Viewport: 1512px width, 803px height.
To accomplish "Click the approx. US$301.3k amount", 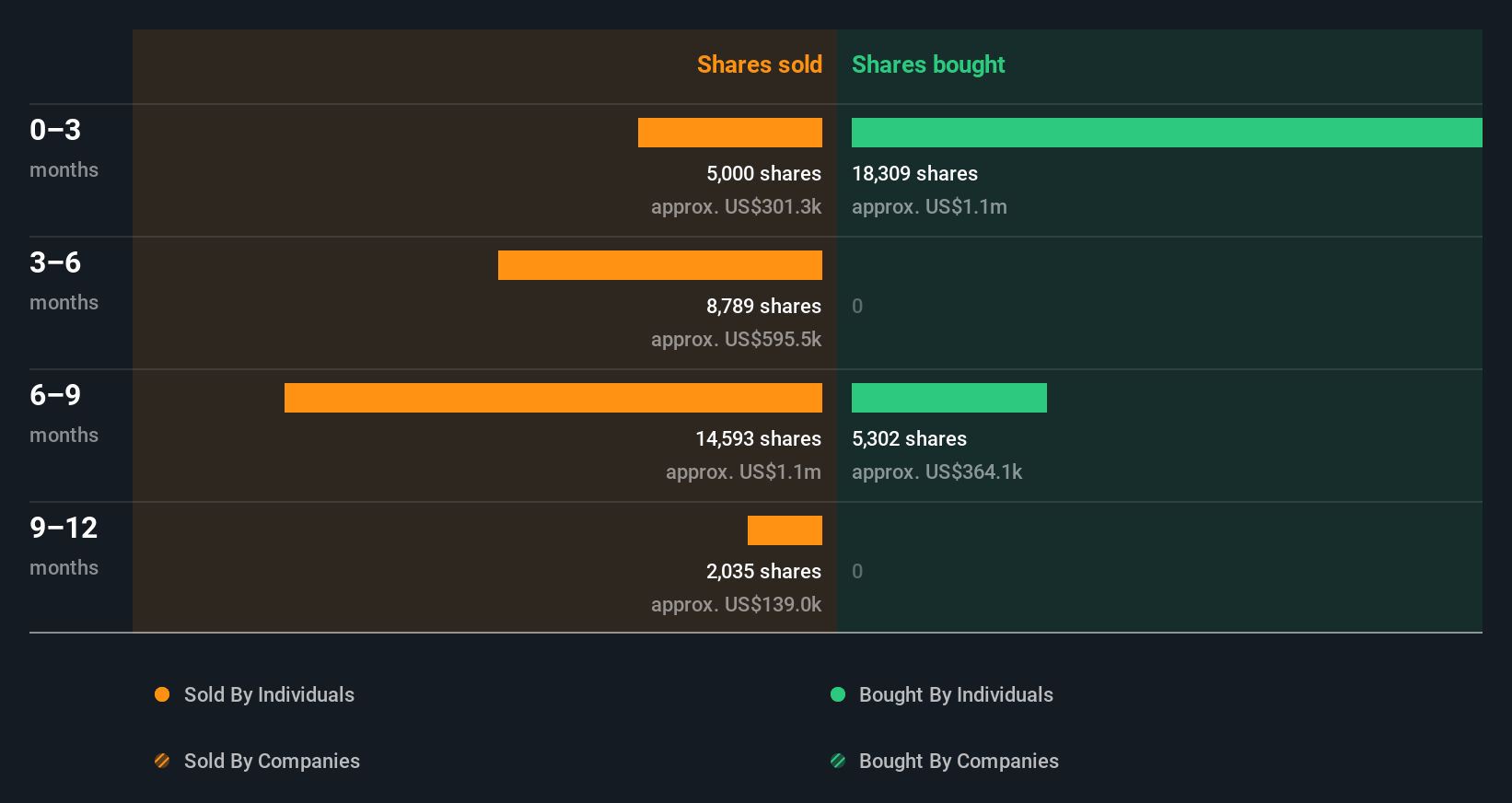I will tap(736, 206).
